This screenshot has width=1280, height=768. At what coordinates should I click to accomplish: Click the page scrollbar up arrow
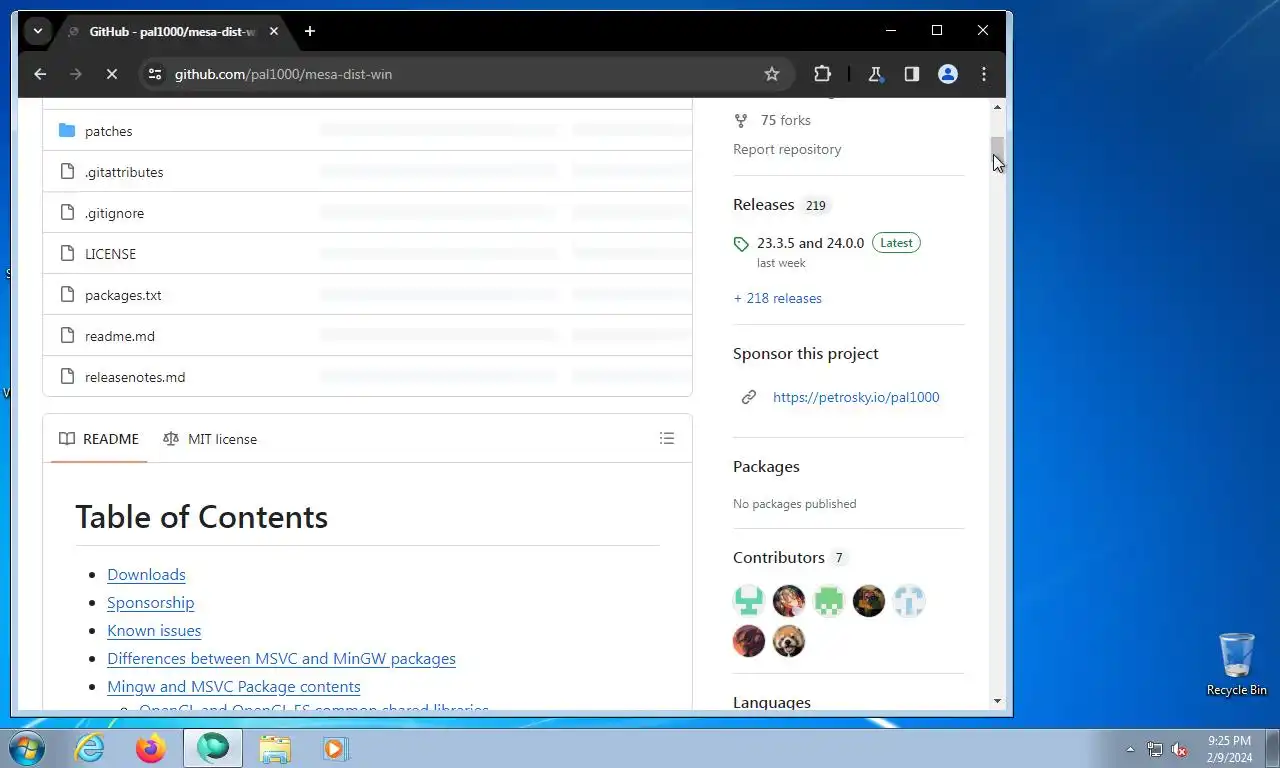[997, 106]
